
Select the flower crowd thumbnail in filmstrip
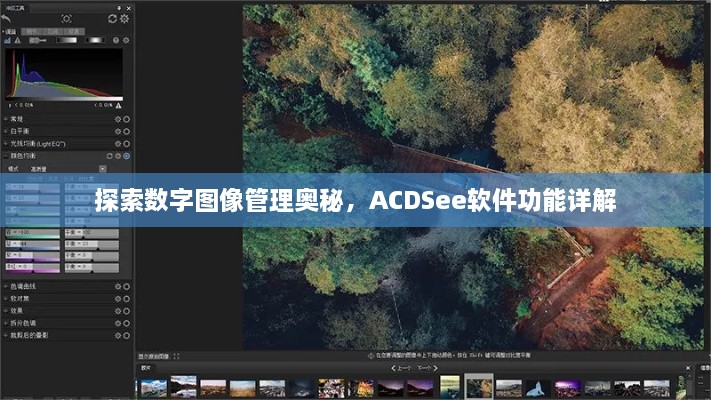(x=331, y=389)
